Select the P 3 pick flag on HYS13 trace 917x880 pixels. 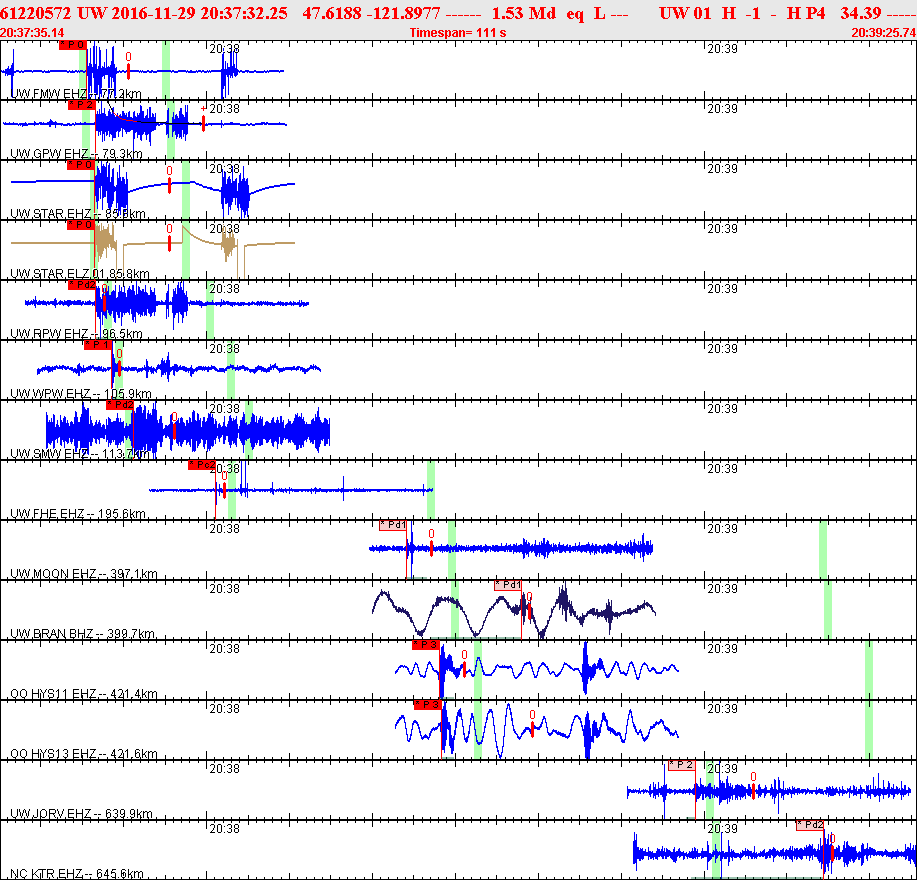428,705
